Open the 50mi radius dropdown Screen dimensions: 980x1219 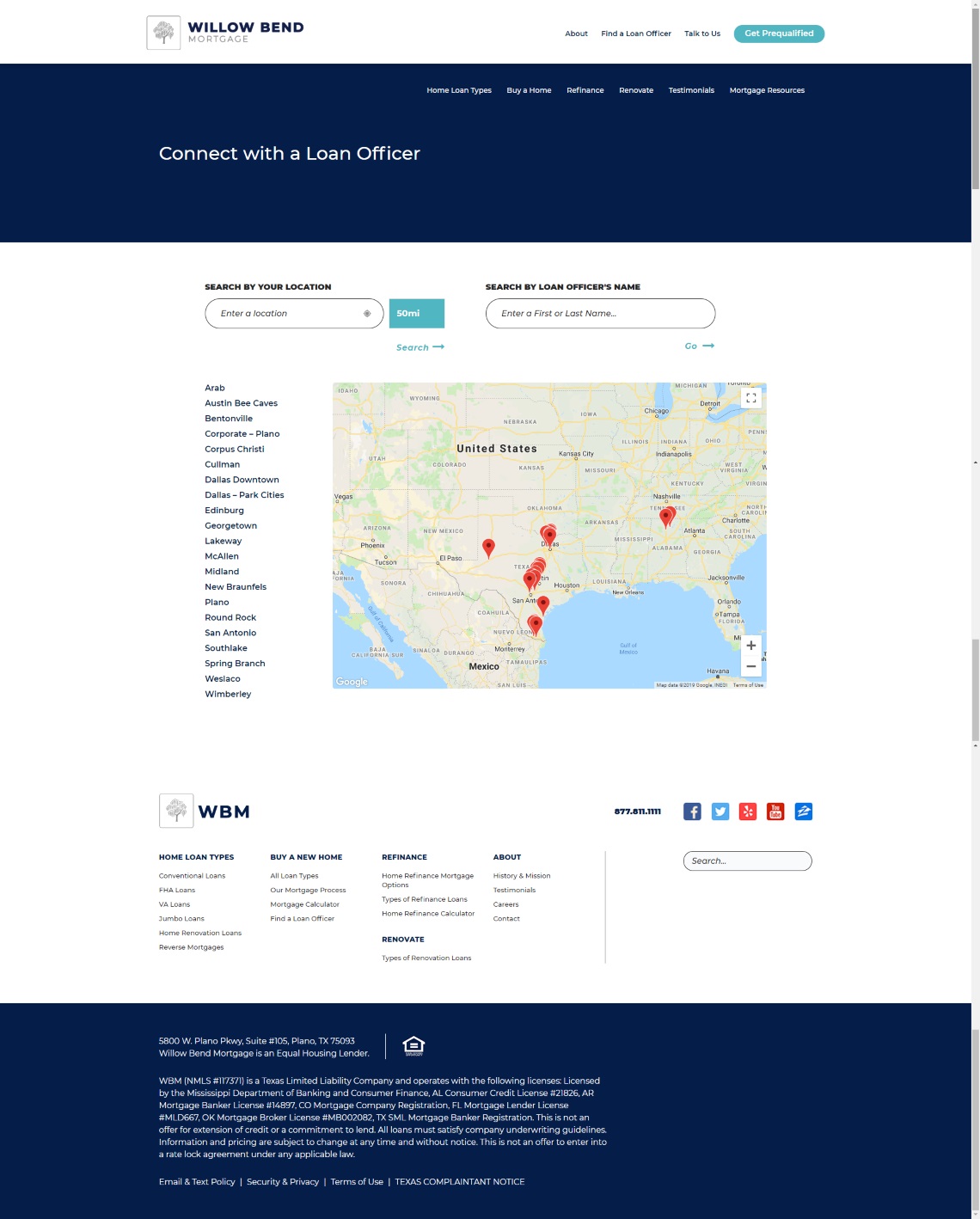(x=417, y=314)
